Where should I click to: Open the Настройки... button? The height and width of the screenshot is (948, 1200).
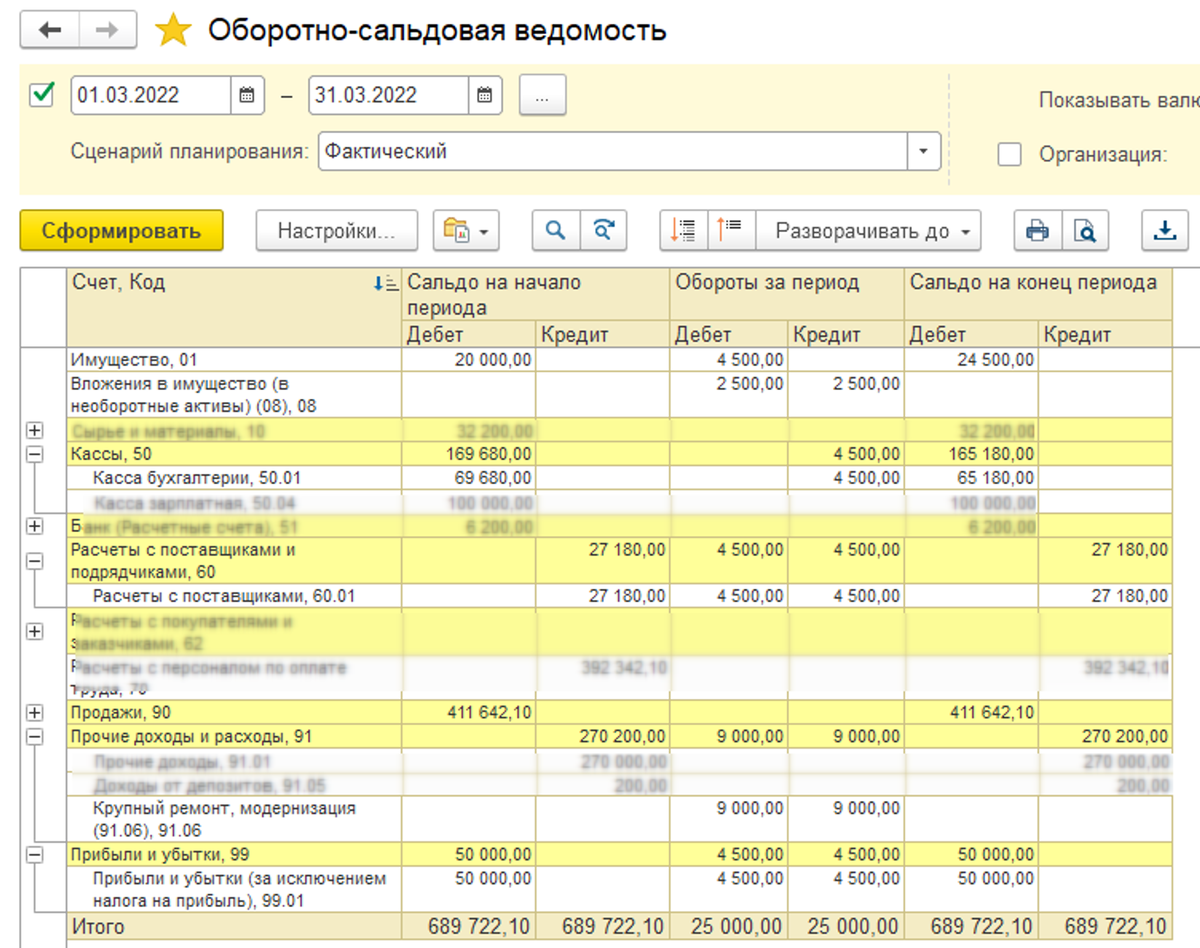[336, 231]
